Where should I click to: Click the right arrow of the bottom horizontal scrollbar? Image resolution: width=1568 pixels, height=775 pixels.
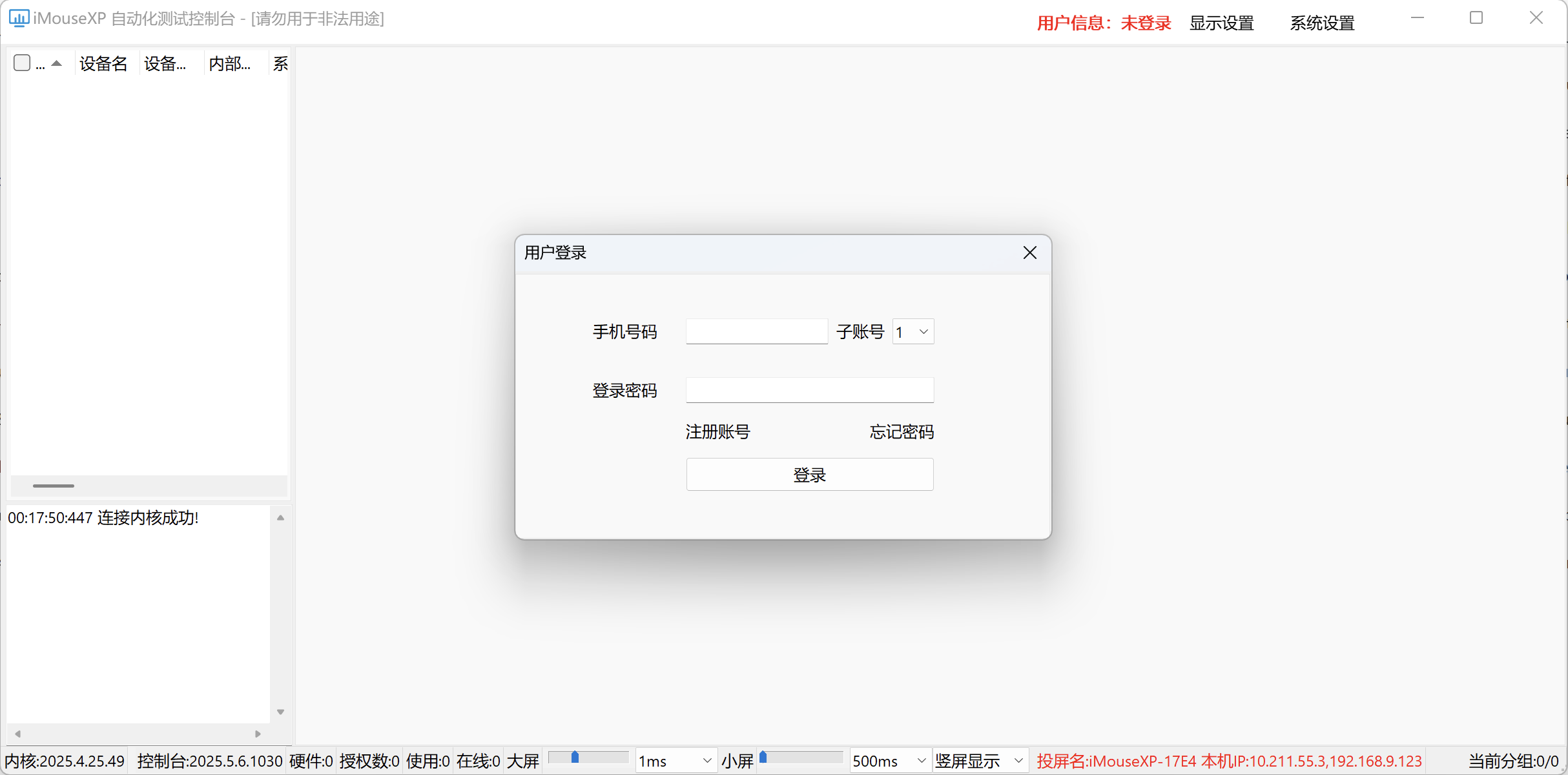tap(257, 733)
